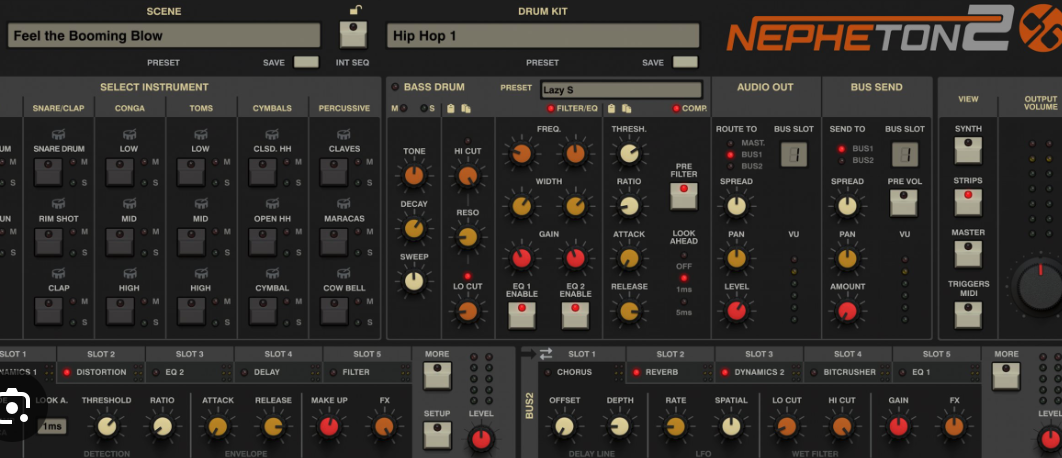Select BUS2 under Route To

pyautogui.click(x=731, y=166)
